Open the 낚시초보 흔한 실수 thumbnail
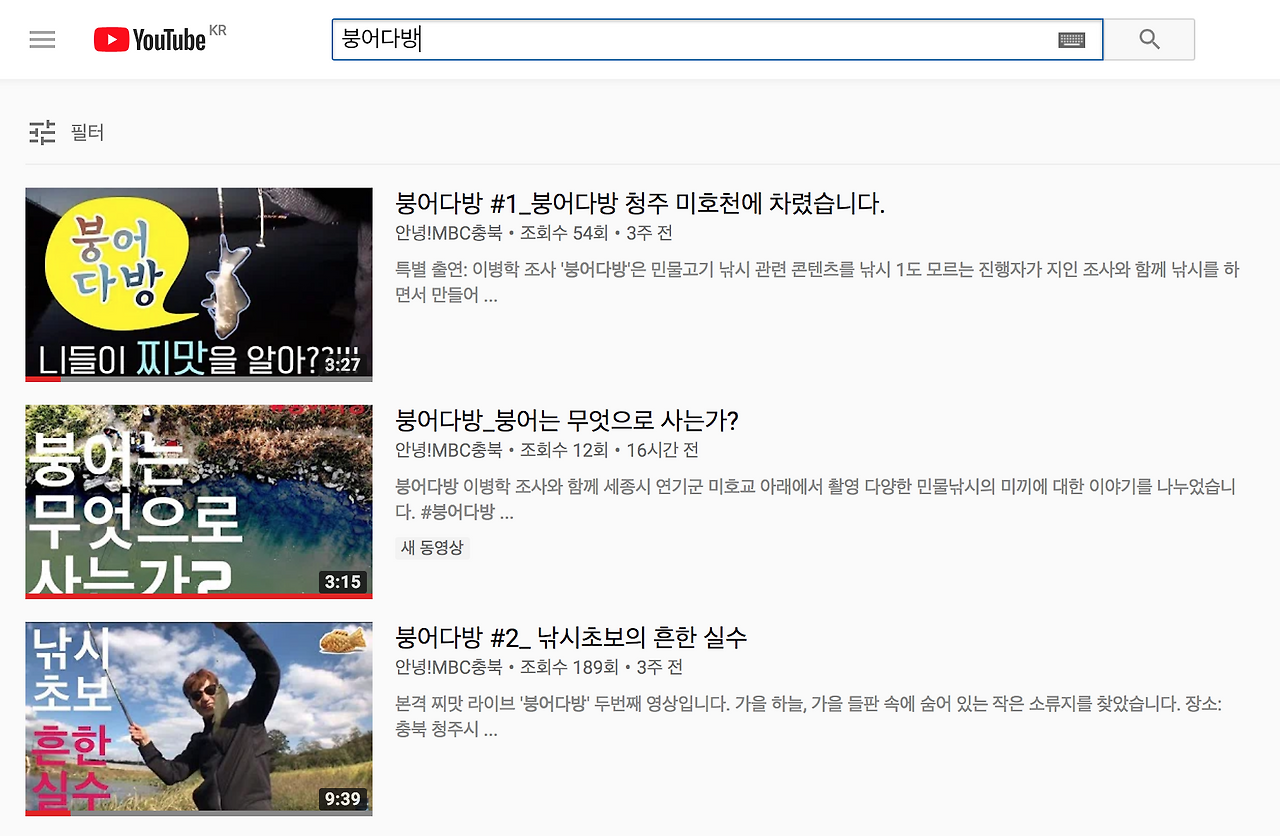The image size is (1280, 836). 199,718
